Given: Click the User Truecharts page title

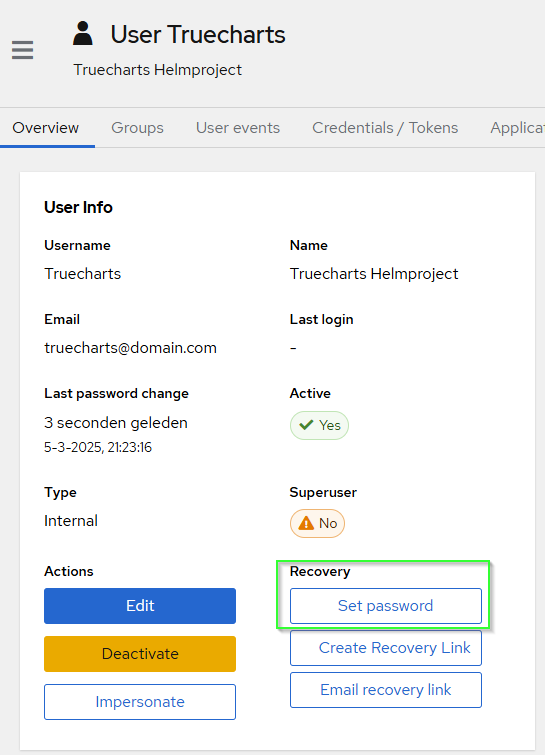Looking at the screenshot, I should 198,35.
